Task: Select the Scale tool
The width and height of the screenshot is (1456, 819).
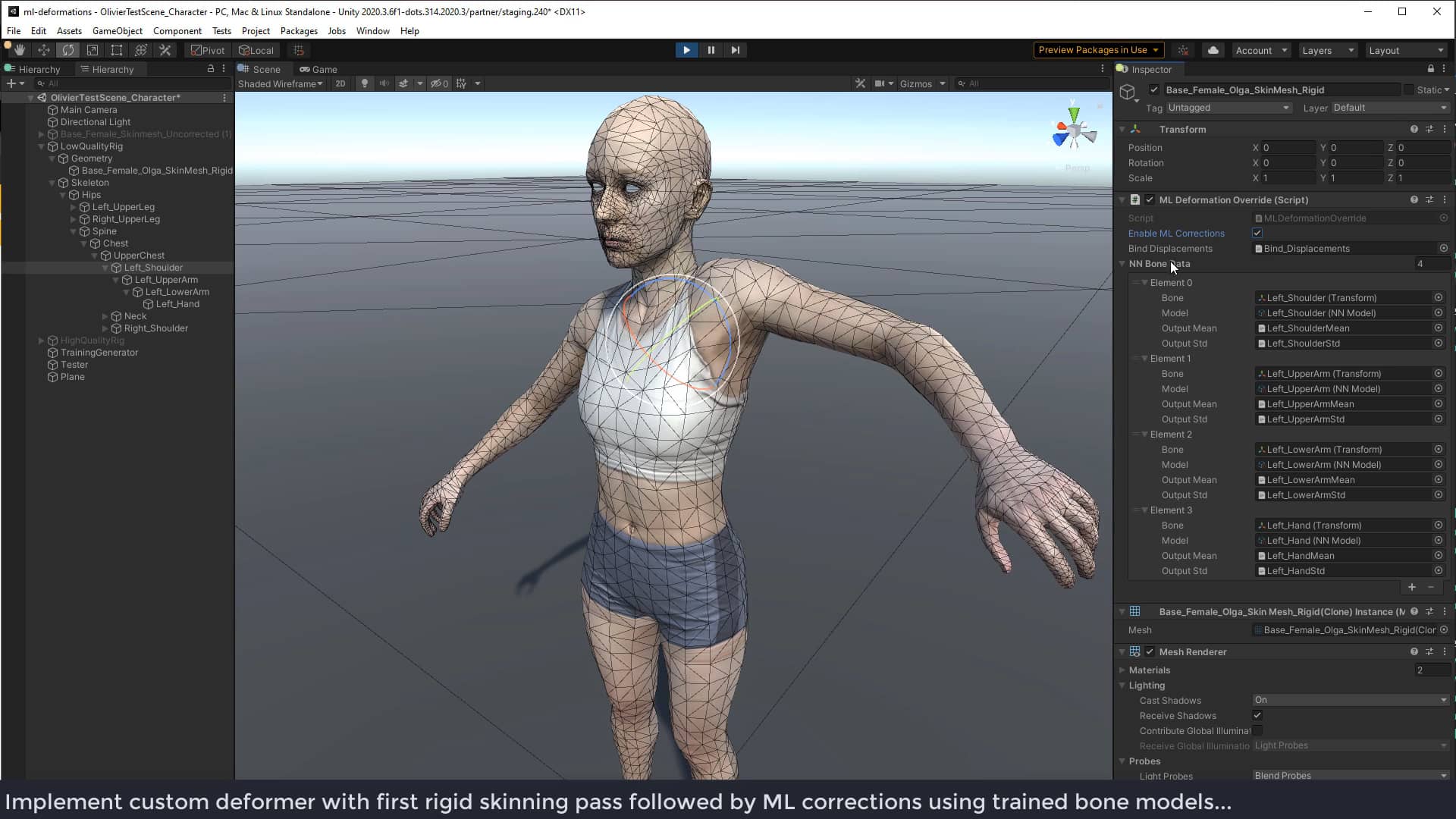Action: 93,49
